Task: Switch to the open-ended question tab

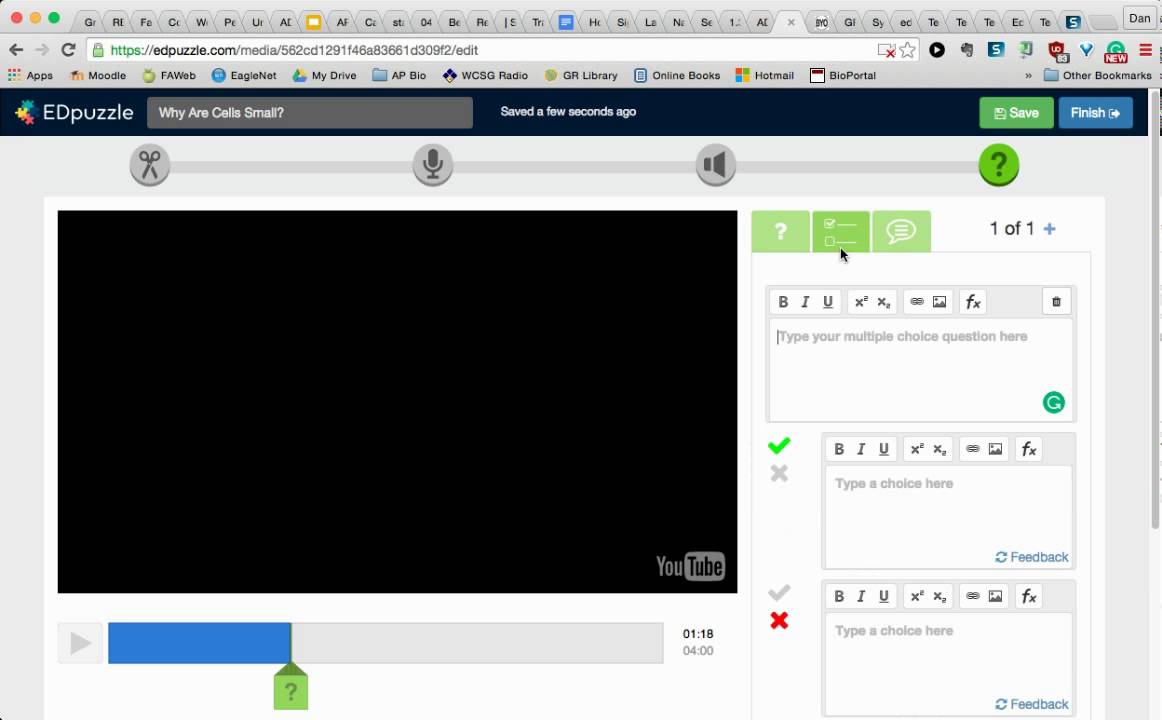Action: pos(780,232)
